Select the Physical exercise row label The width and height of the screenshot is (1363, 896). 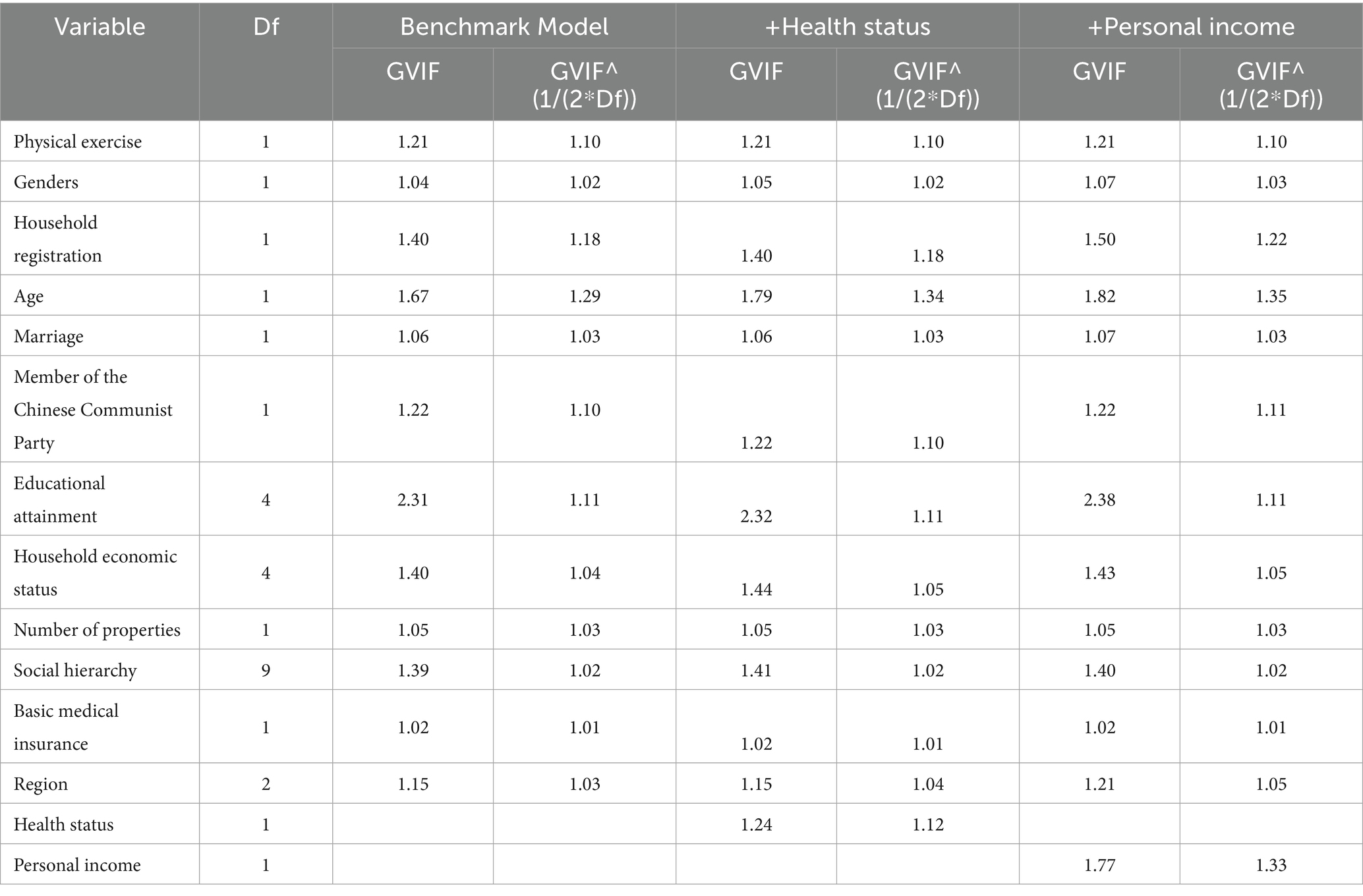pos(78,142)
